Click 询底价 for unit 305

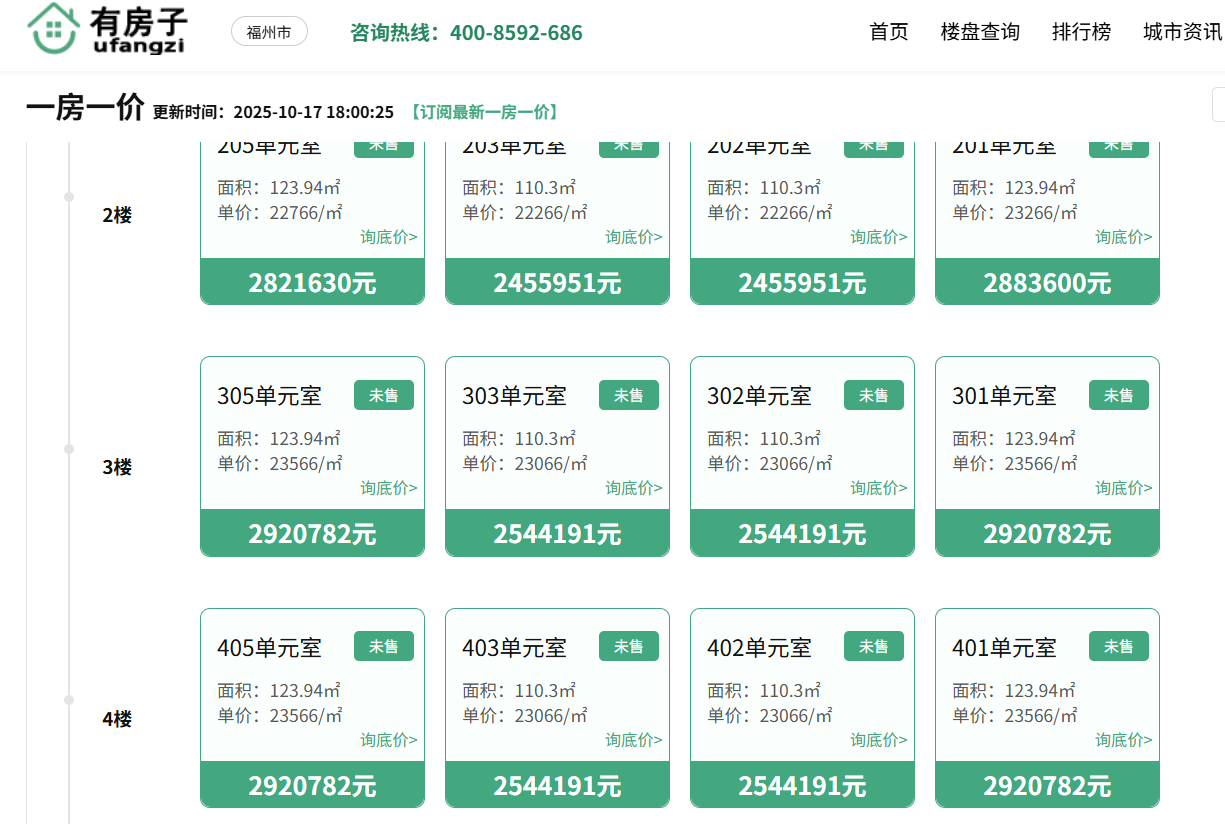389,488
